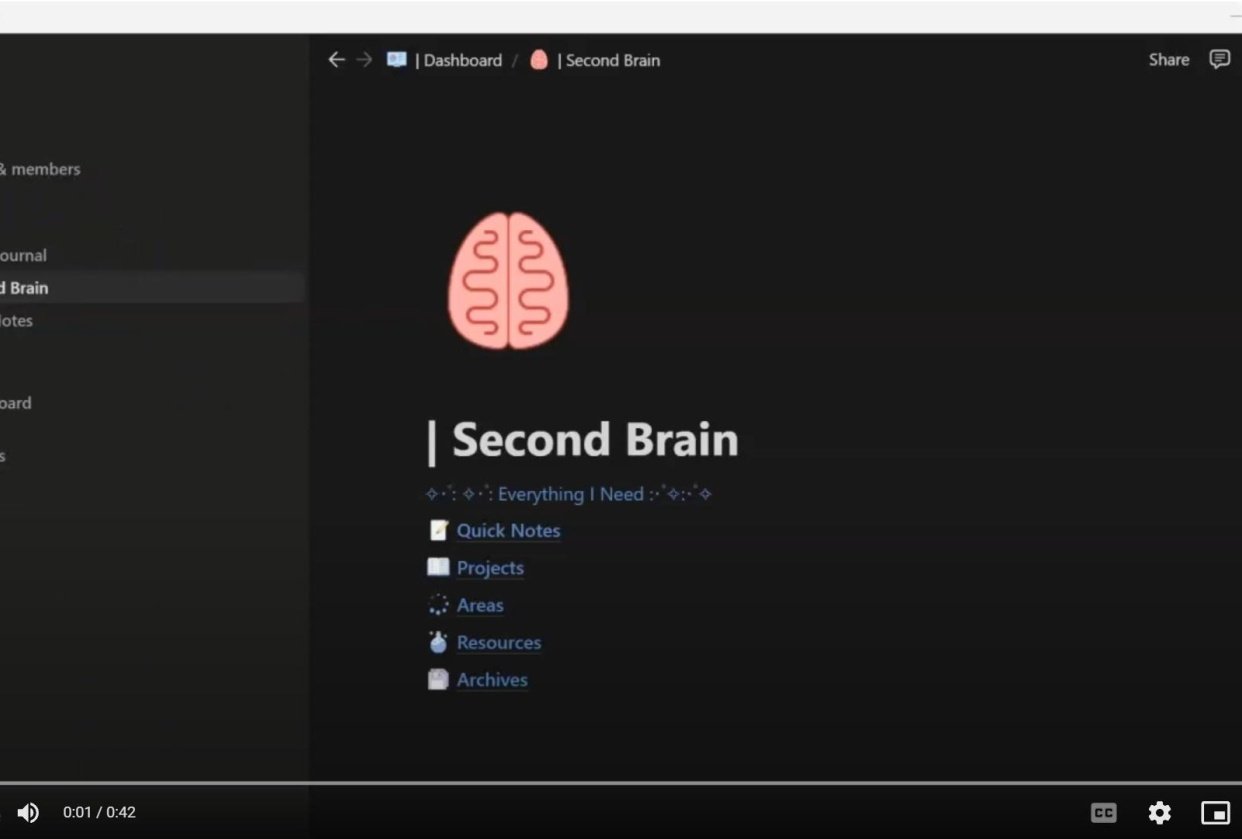The image size is (1242, 839).
Task: Toggle closed captions on
Action: [1104, 813]
